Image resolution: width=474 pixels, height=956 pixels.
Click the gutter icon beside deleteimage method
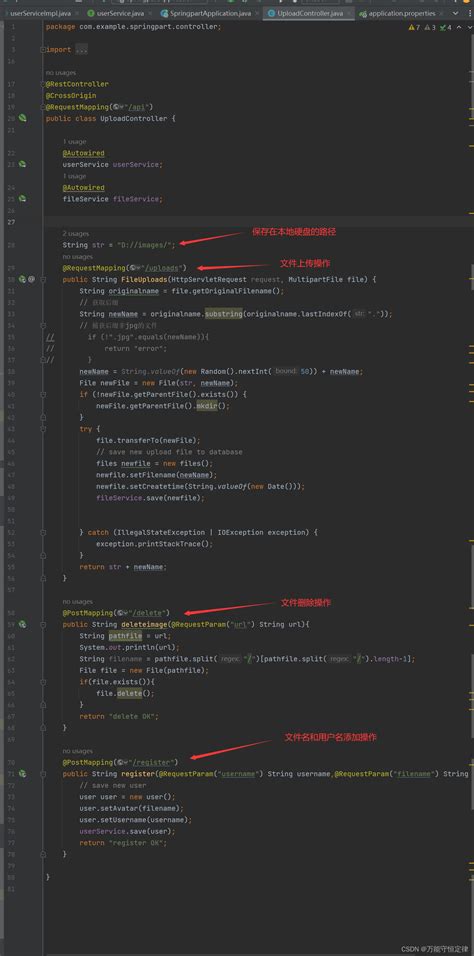pos(23,624)
